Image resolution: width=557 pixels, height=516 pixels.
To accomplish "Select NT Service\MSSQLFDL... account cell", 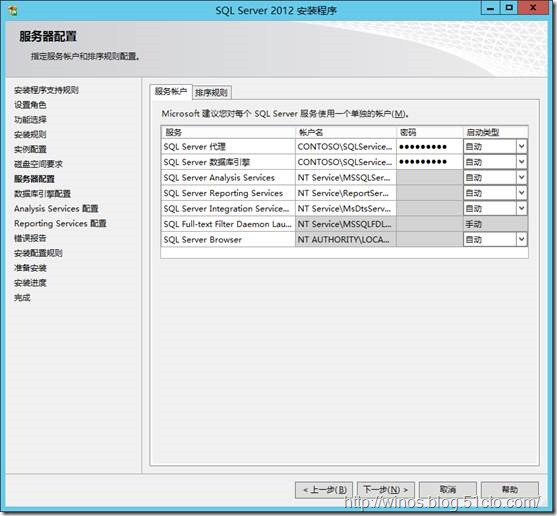I will [346, 224].
